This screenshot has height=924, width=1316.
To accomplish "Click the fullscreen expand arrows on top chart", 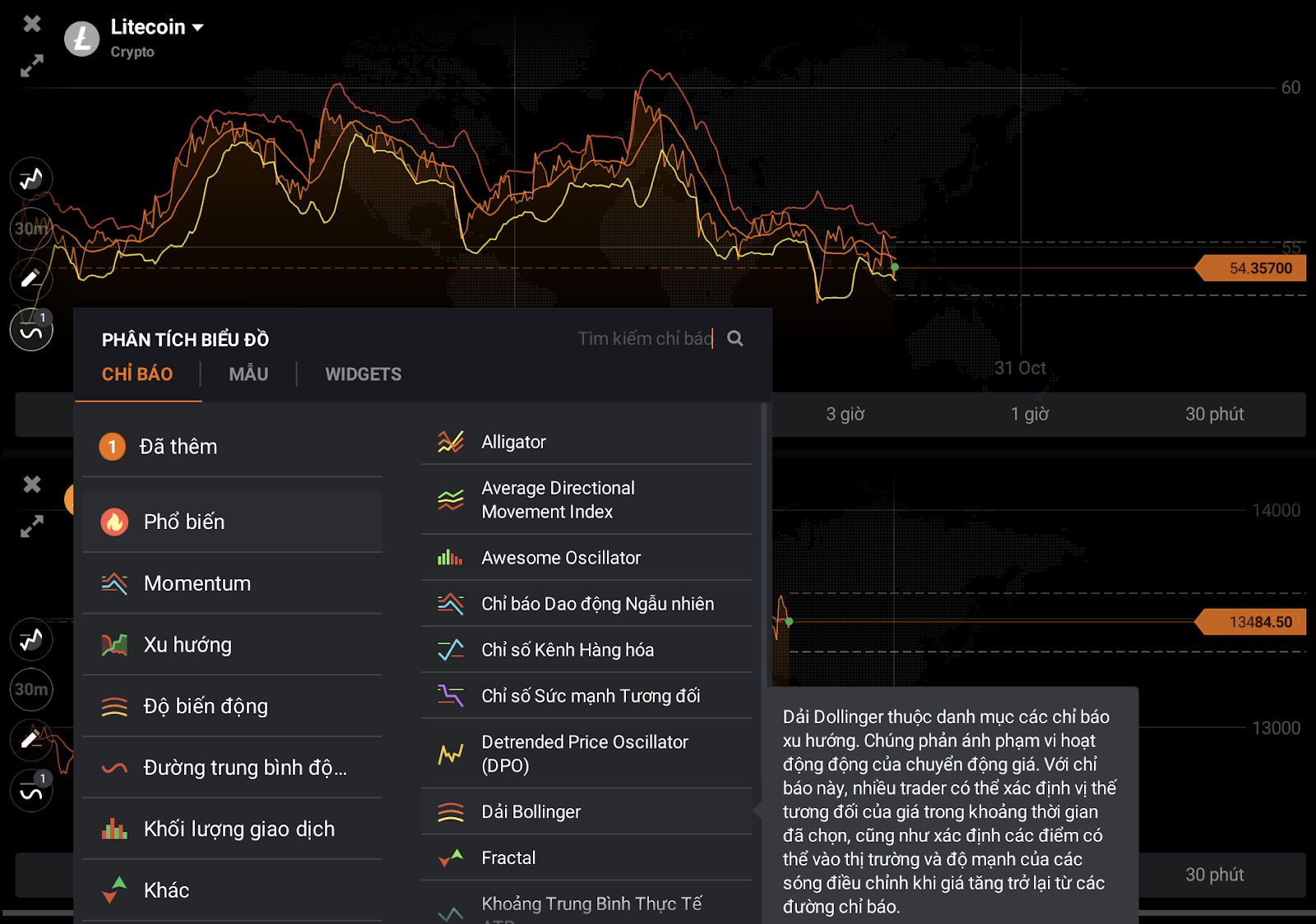I will click(31, 66).
